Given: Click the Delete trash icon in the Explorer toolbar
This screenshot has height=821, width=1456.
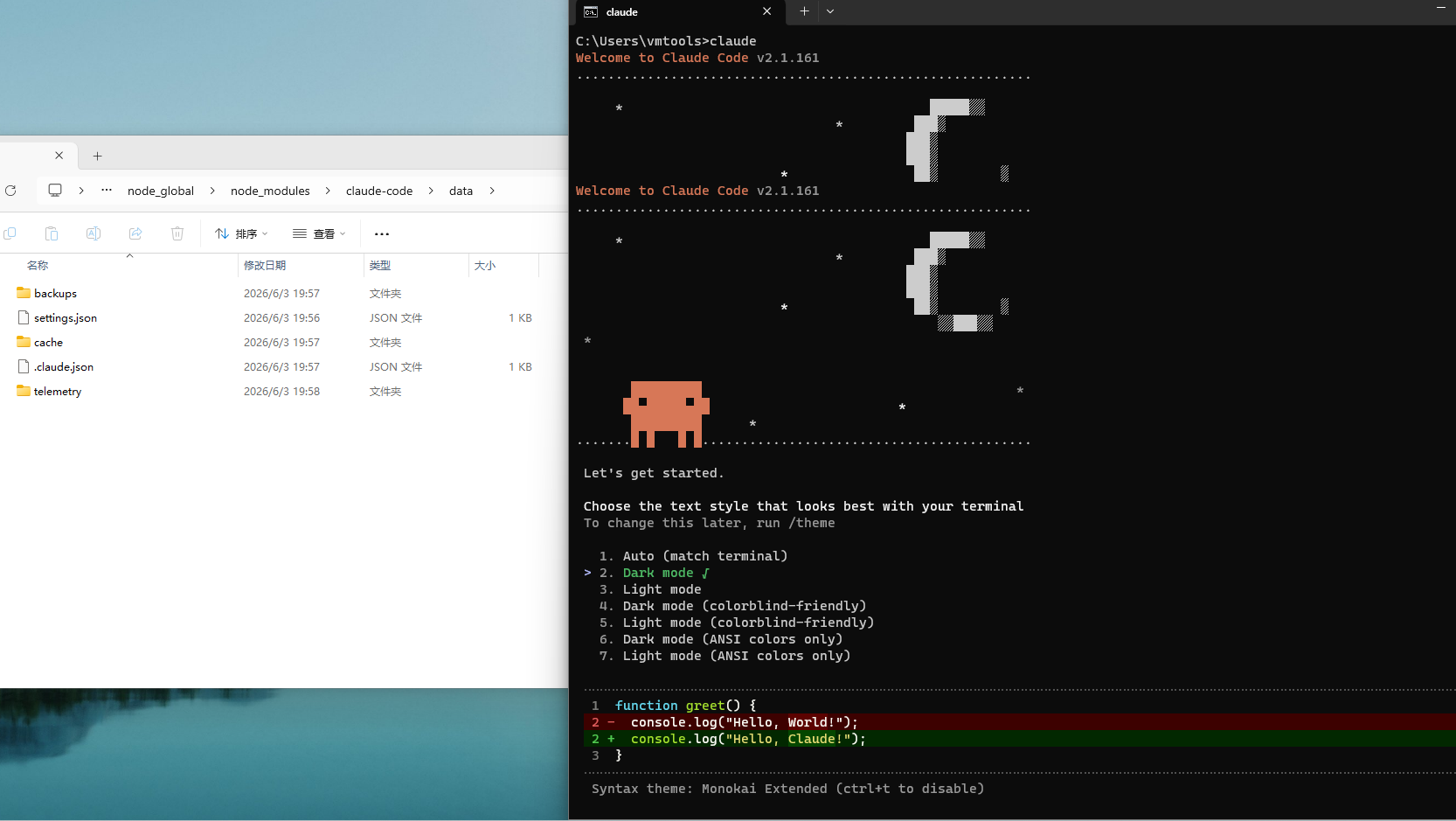Looking at the screenshot, I should (x=177, y=233).
